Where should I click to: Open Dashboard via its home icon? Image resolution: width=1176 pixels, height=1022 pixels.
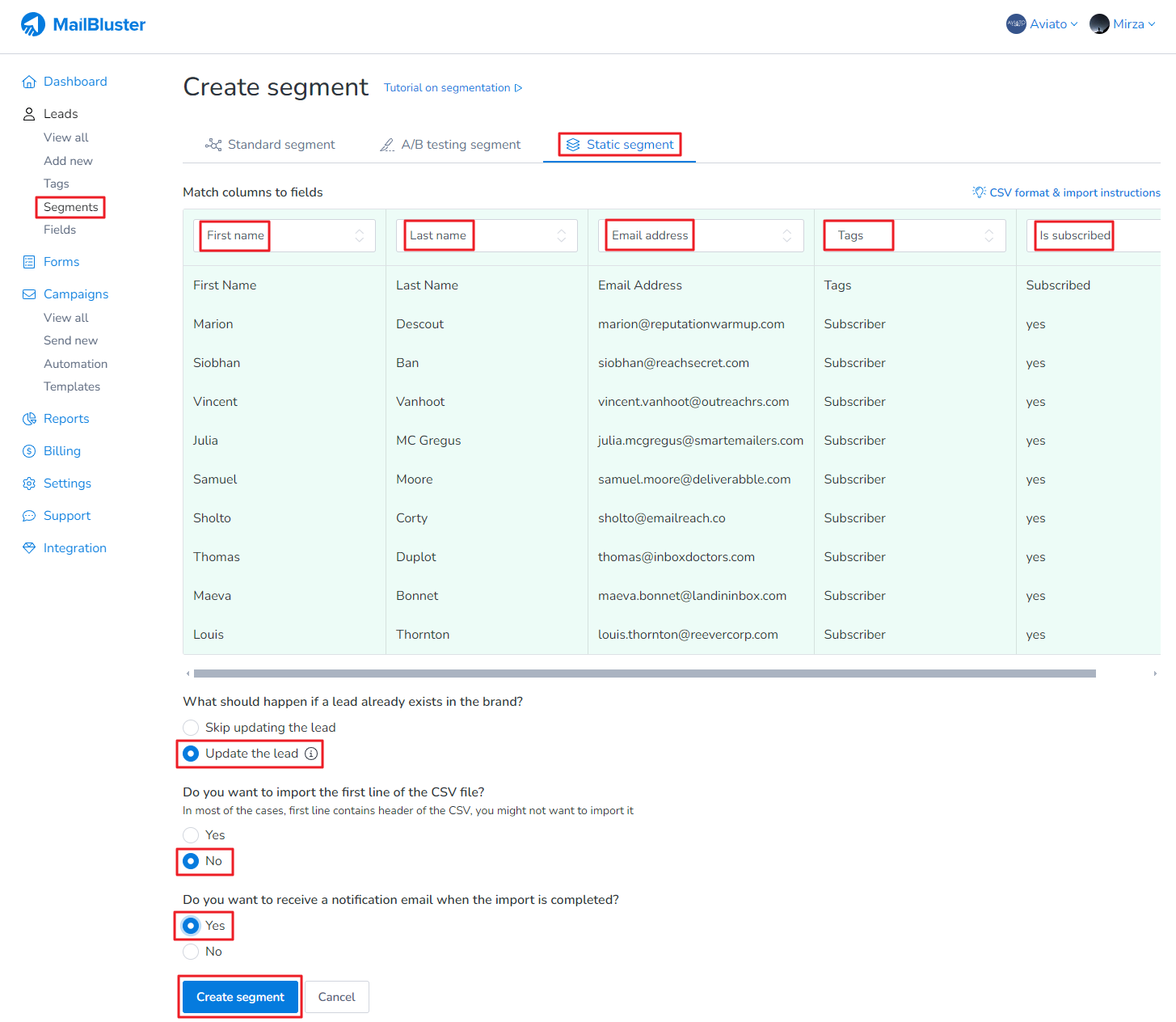[x=29, y=82]
